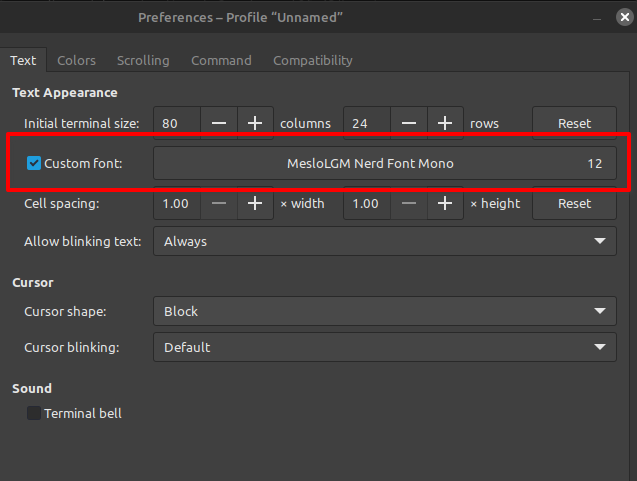
Task: Decrease the rows count with minus
Action: tap(409, 123)
